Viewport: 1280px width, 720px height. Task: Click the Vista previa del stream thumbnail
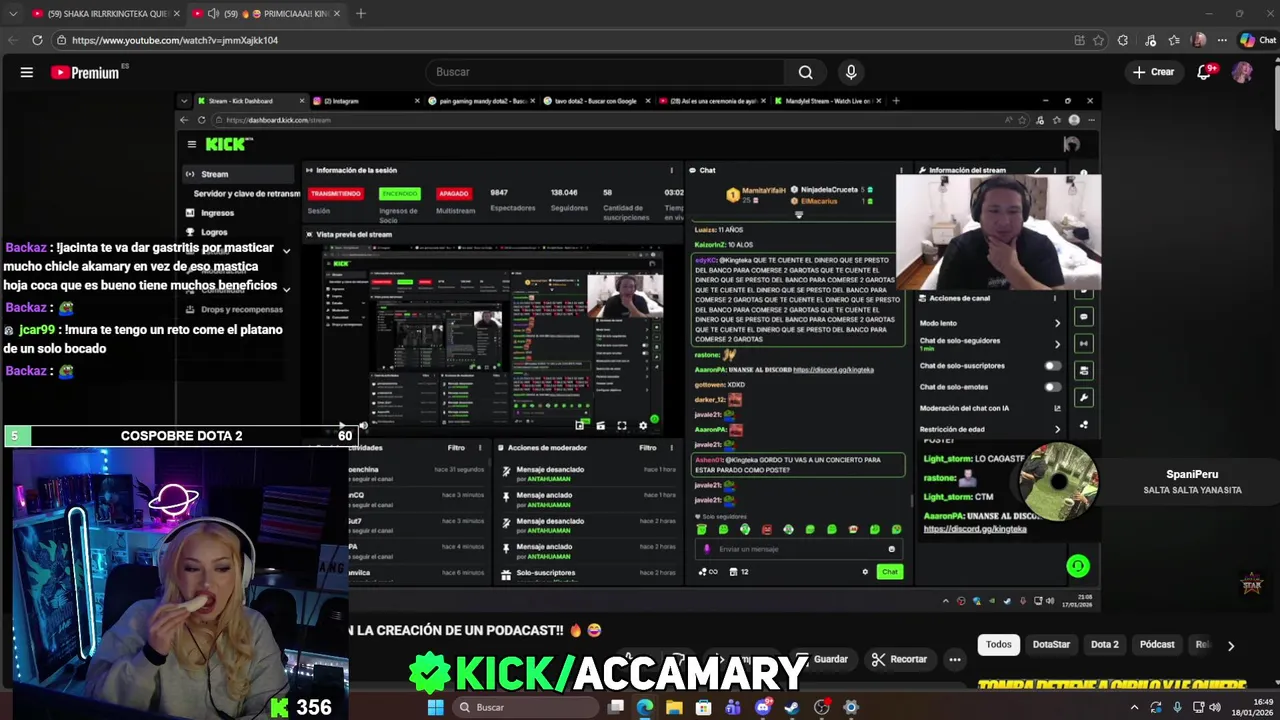coord(493,340)
